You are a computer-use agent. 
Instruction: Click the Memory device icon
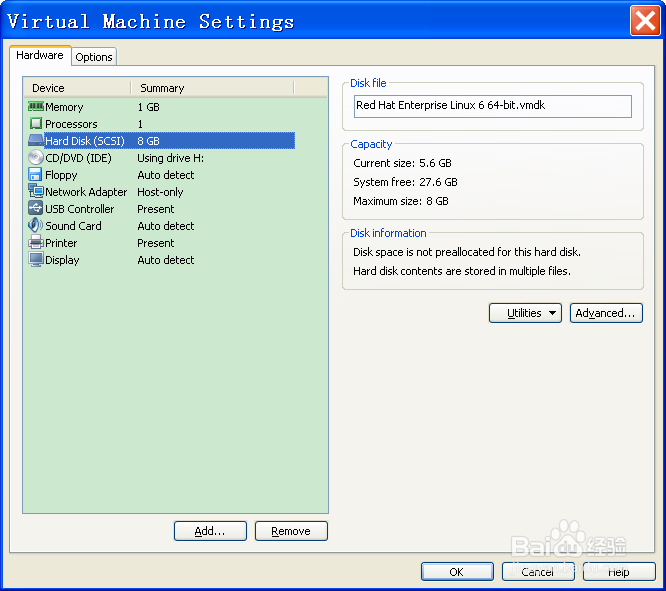[36, 106]
